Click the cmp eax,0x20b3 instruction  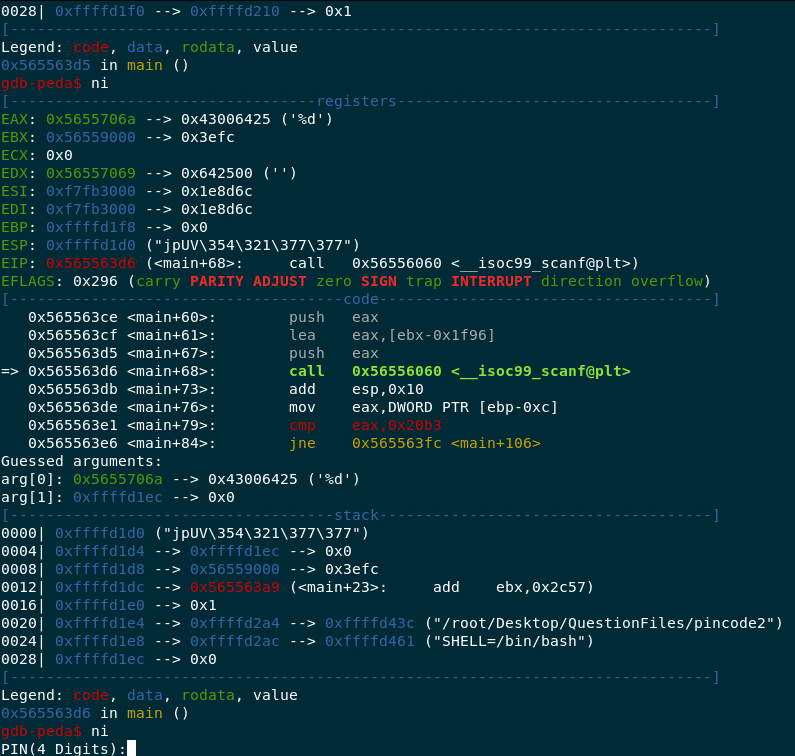366,425
